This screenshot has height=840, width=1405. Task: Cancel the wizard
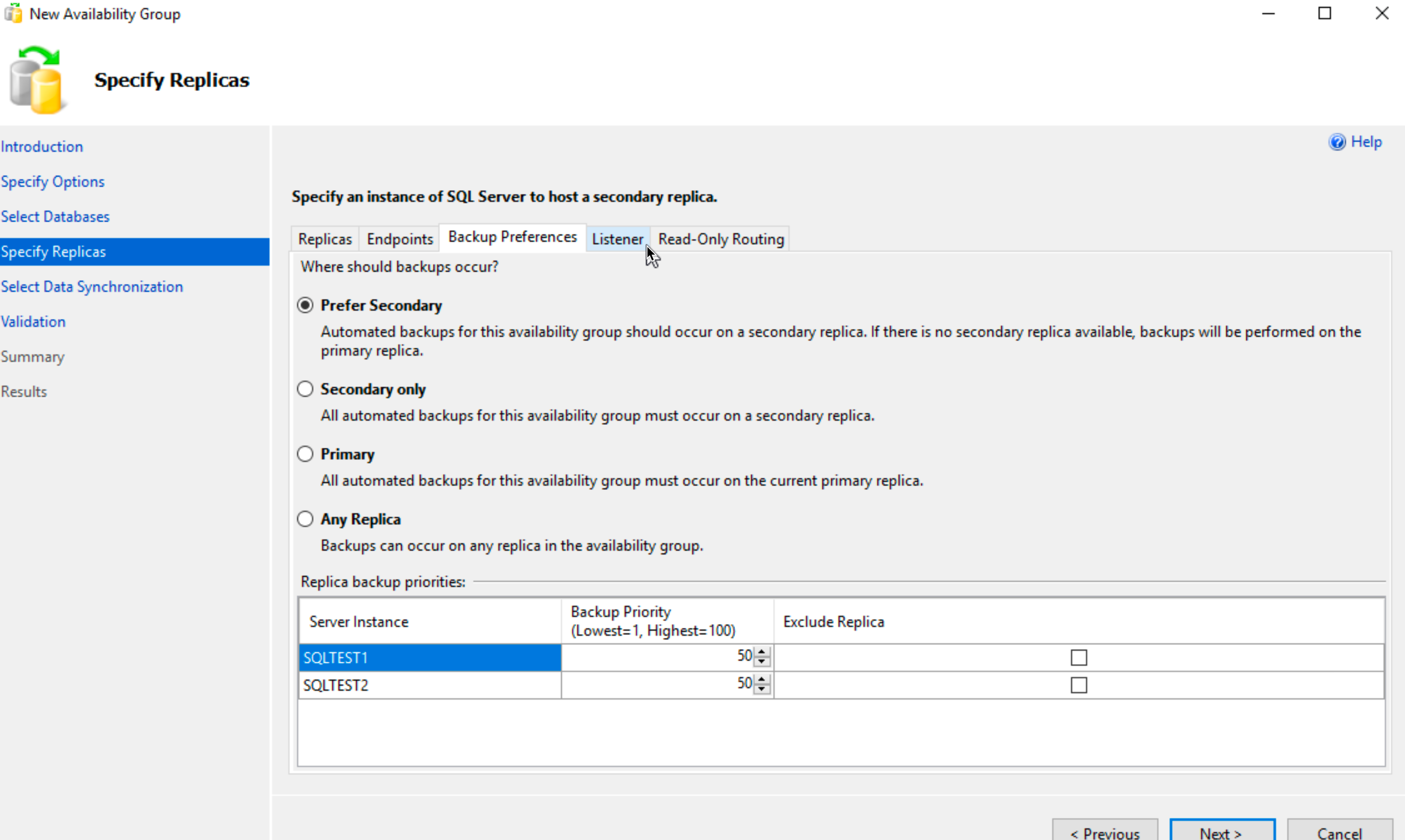1339,830
